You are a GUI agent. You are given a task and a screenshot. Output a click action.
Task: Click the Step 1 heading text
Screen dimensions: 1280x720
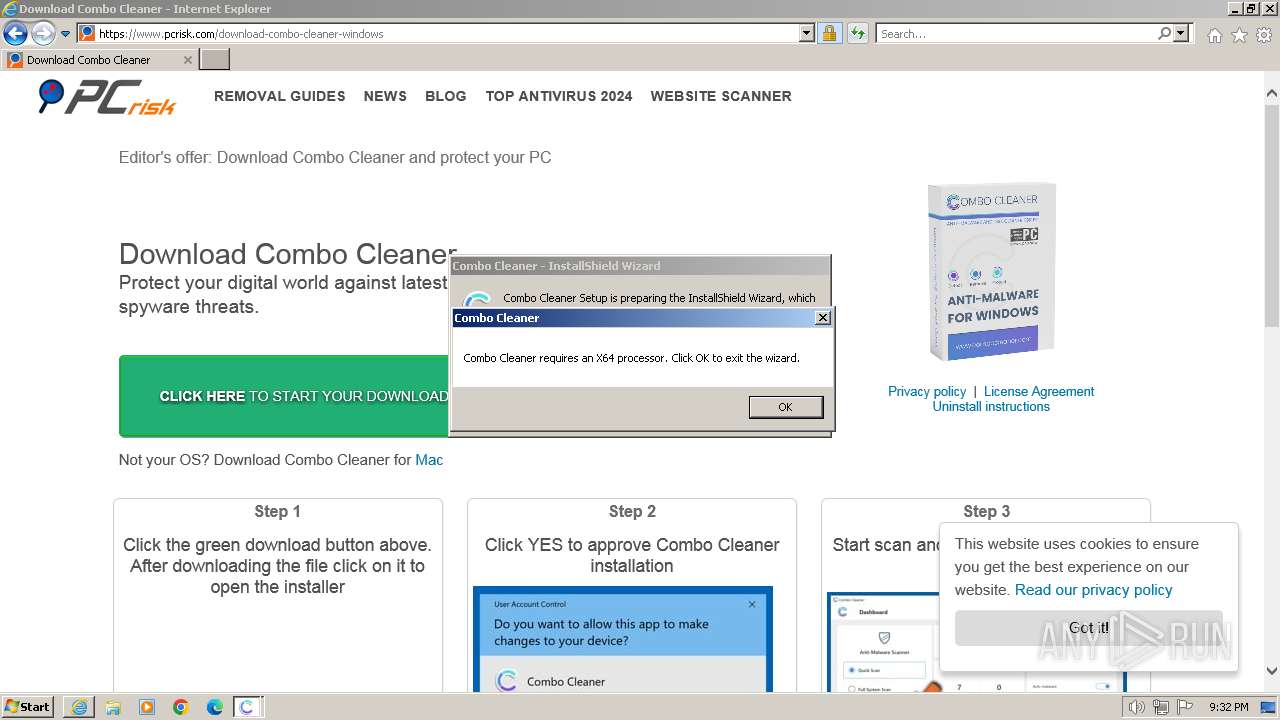277,511
